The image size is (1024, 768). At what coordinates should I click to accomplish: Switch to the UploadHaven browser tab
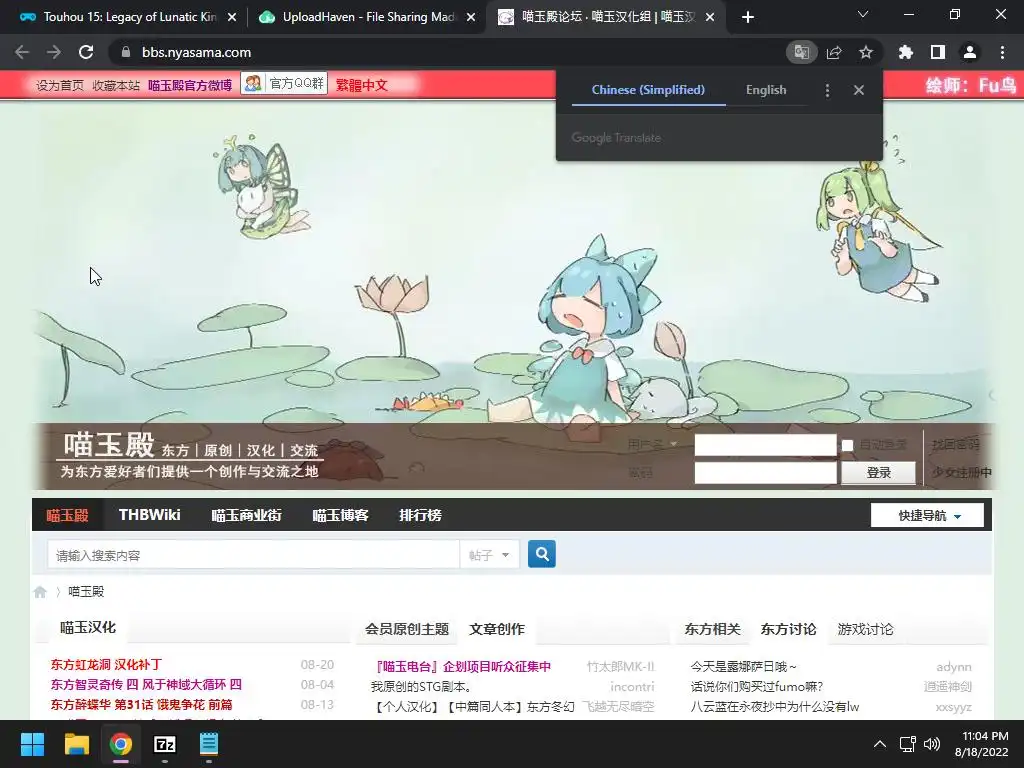(367, 18)
